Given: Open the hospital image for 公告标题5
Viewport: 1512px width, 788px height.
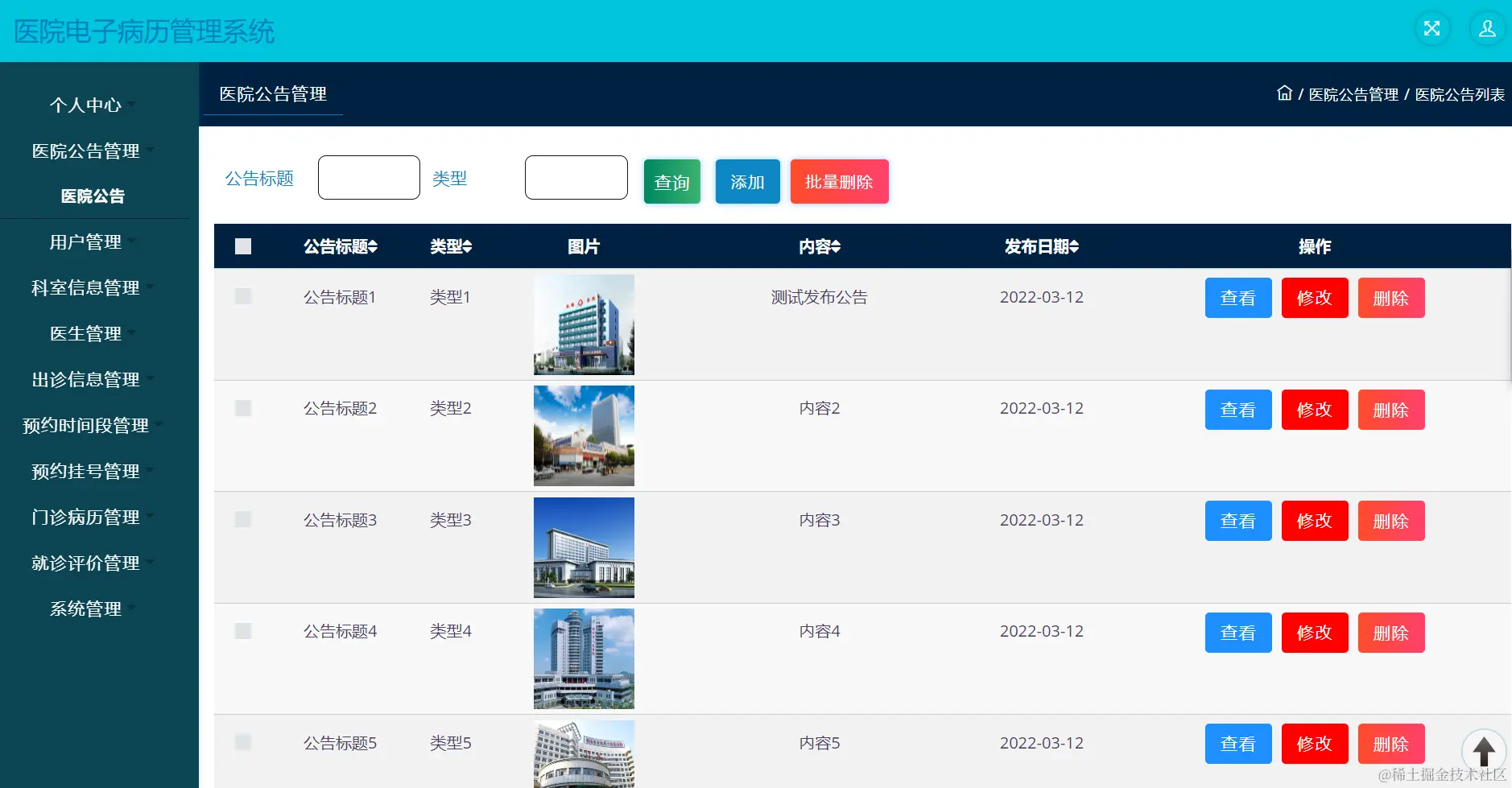Looking at the screenshot, I should [x=584, y=754].
